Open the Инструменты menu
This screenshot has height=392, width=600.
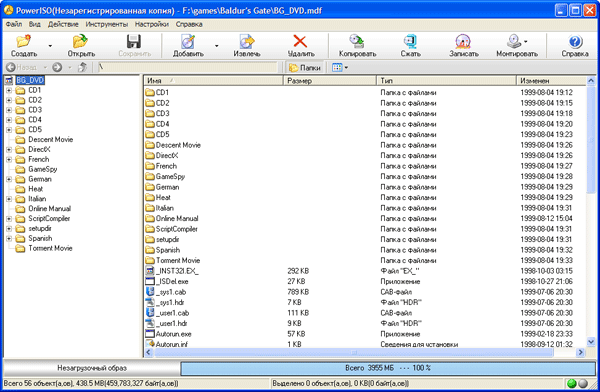click(106, 24)
